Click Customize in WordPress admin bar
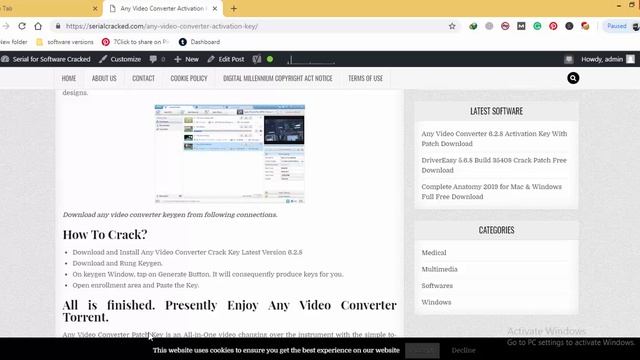Image resolution: width=640 pixels, height=360 pixels. tap(120, 59)
